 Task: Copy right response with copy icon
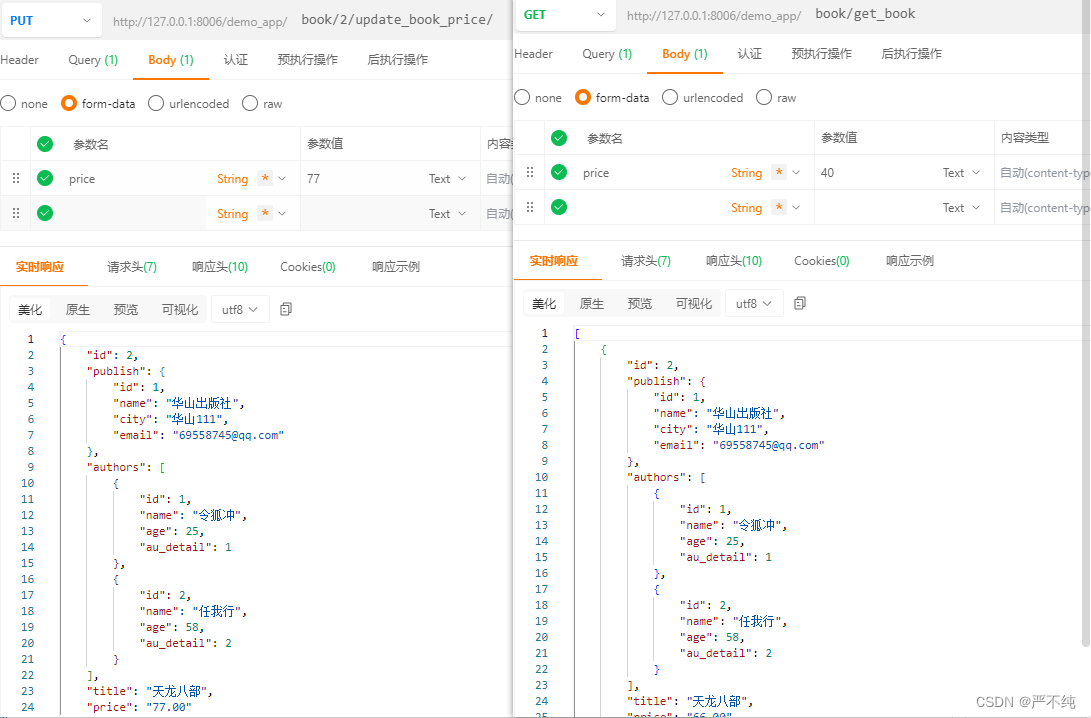800,303
